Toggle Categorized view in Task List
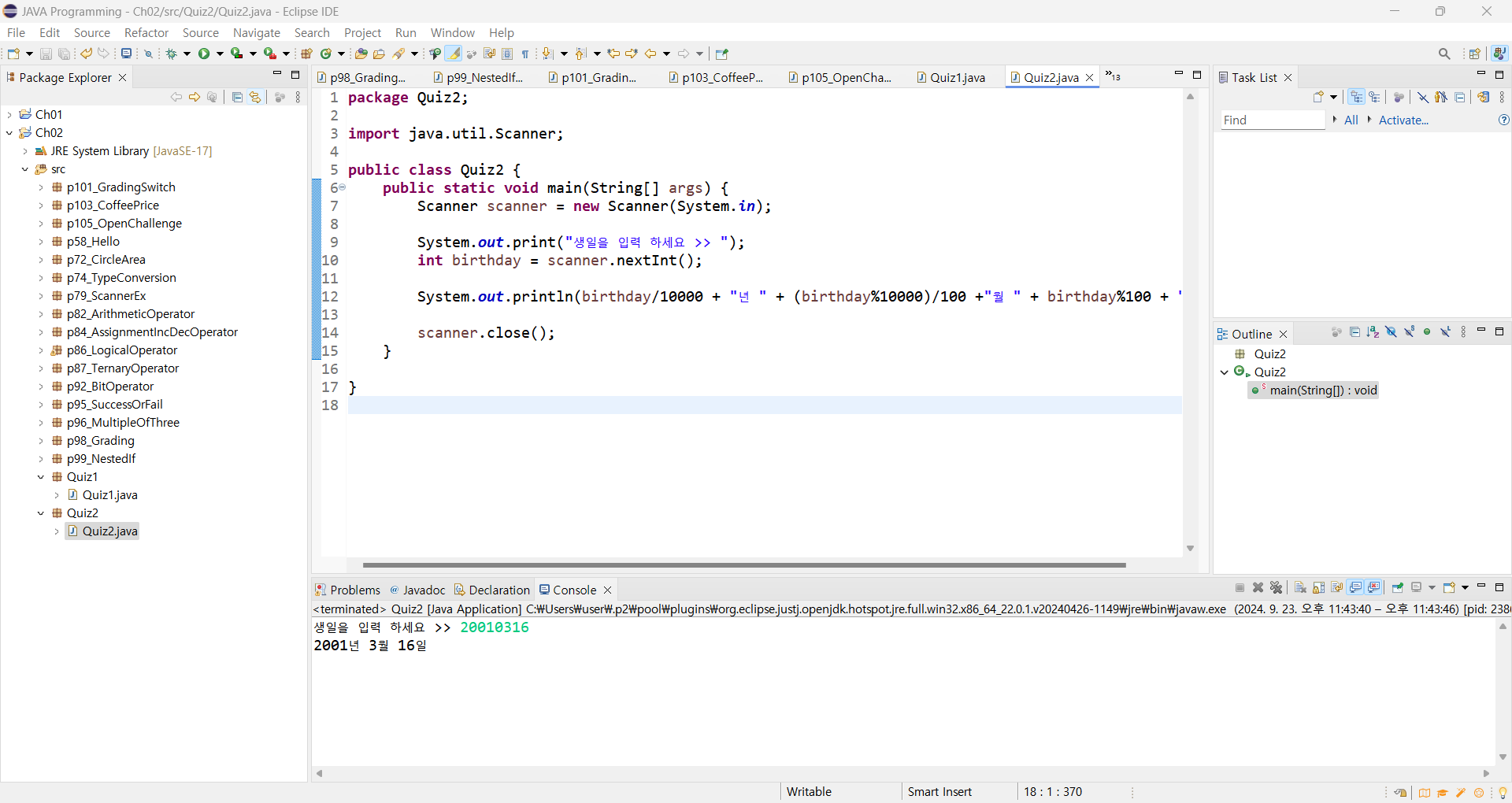 (x=1356, y=97)
